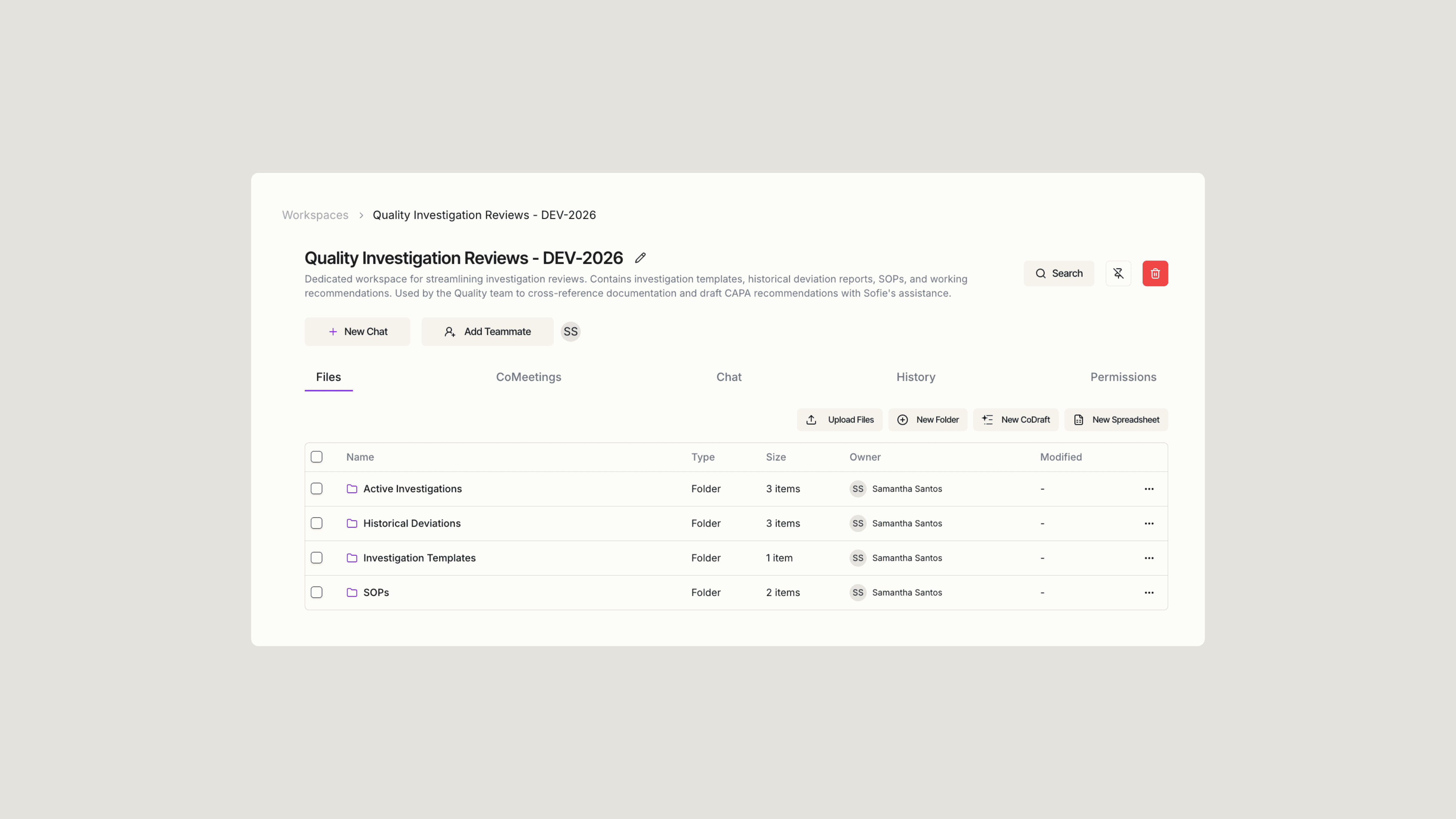
Task: Open more options for Active Investigations
Action: 1149,489
